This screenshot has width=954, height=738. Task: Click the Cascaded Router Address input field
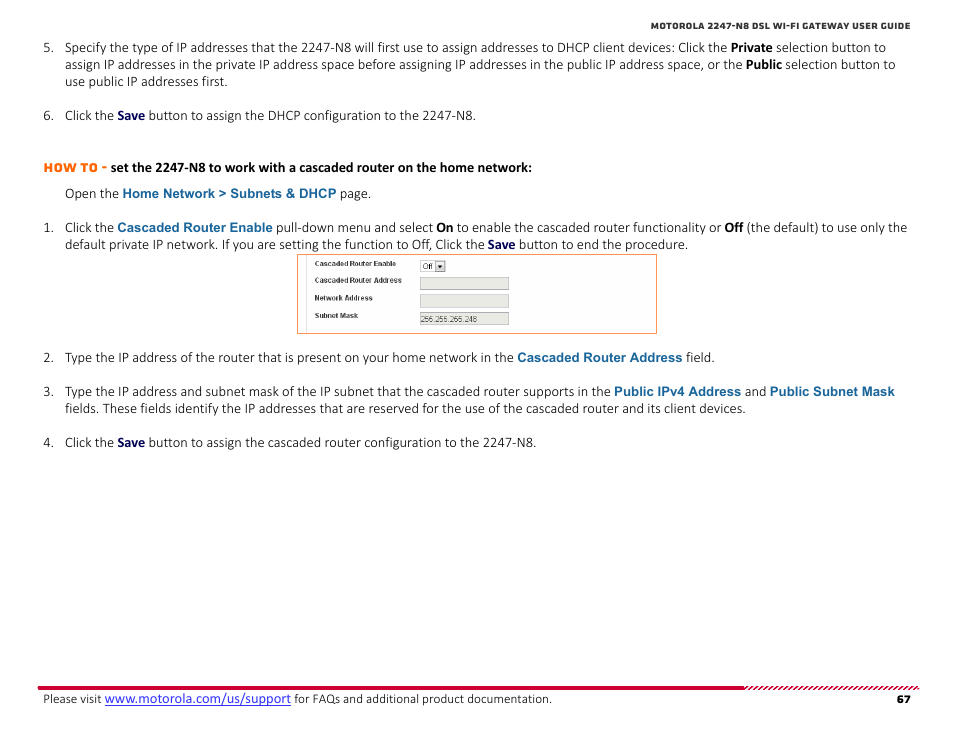[x=464, y=283]
